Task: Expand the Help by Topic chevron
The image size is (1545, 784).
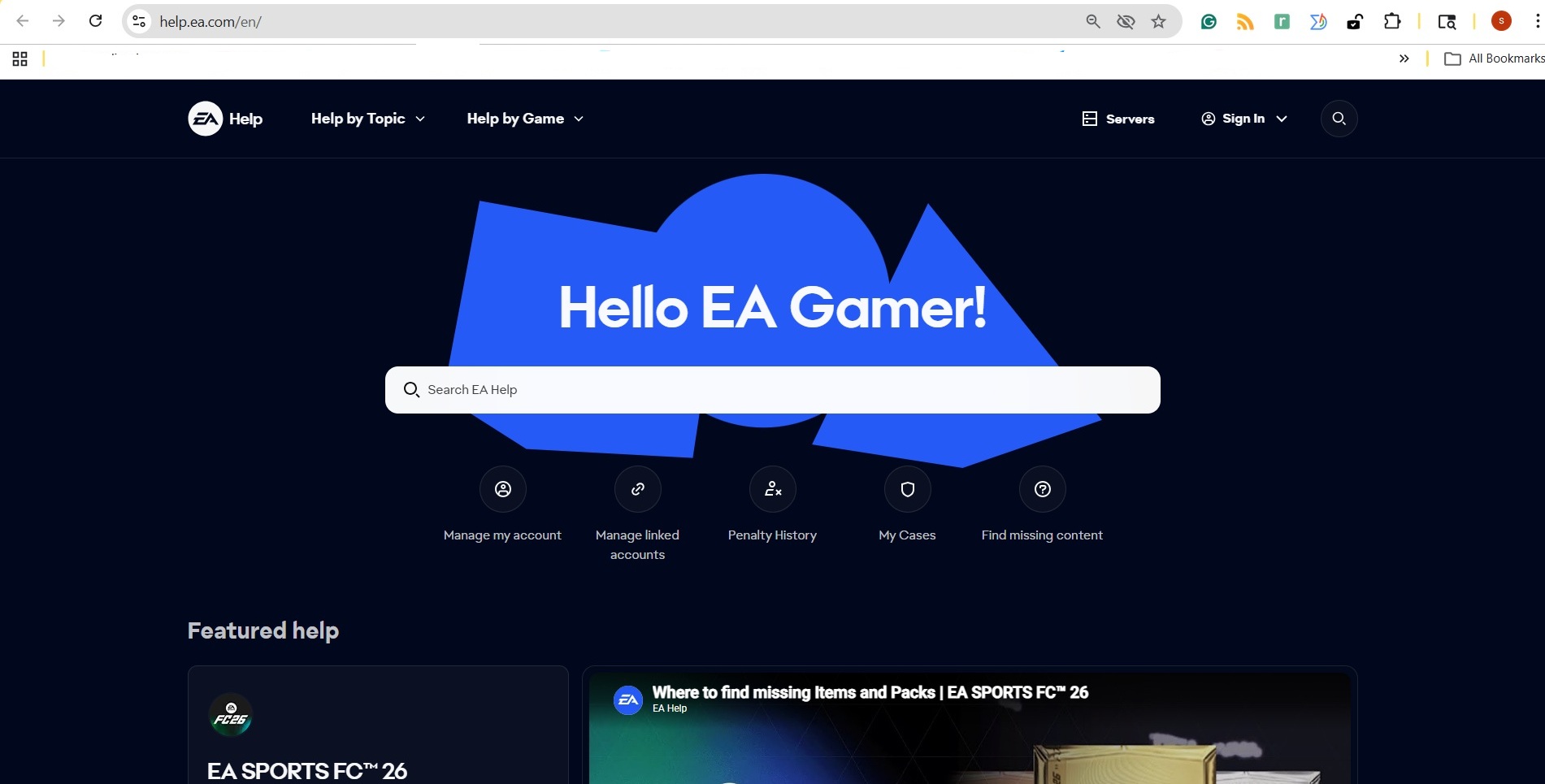Action: point(420,119)
